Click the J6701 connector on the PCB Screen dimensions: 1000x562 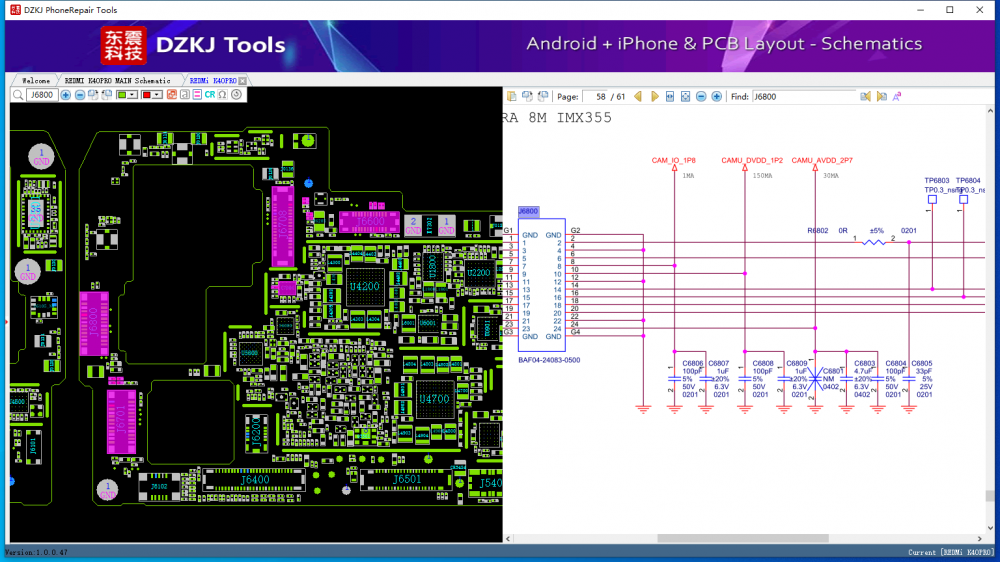click(122, 421)
